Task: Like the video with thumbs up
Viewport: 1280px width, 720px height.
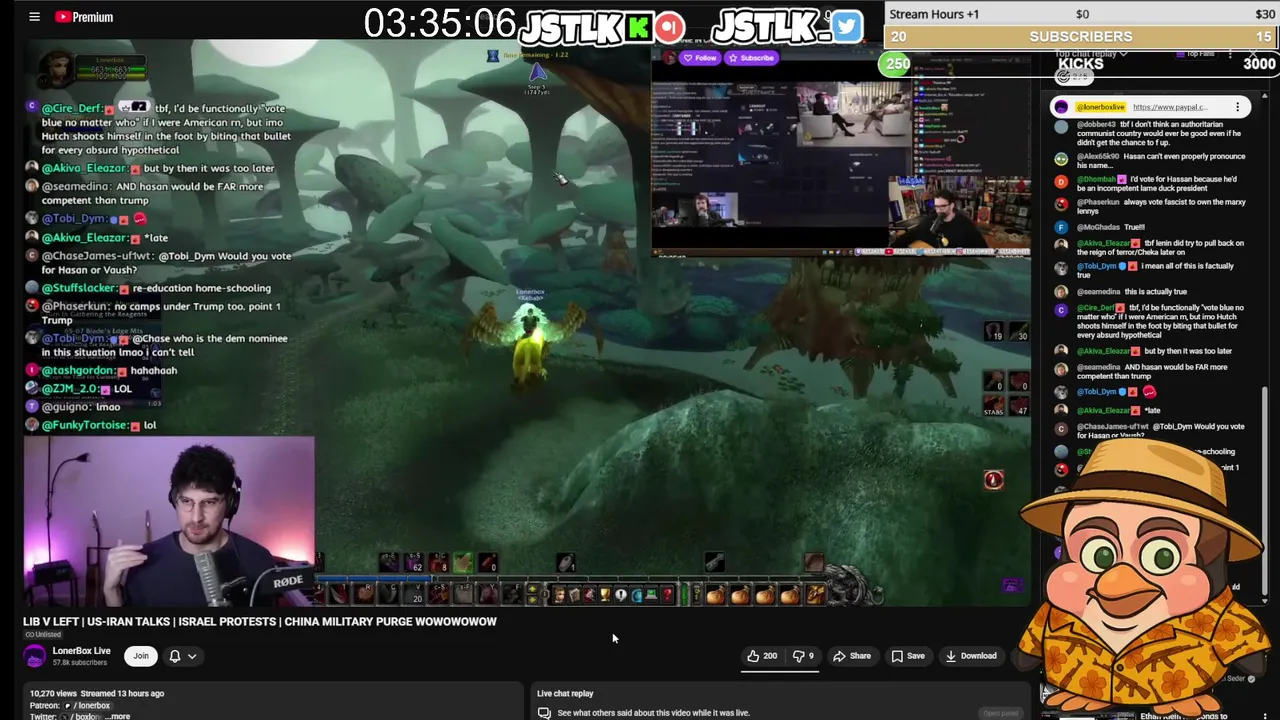Action: 761,656
